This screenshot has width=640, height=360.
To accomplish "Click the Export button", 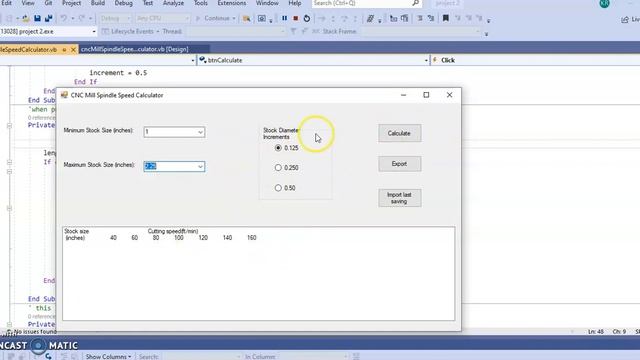I will point(399,164).
